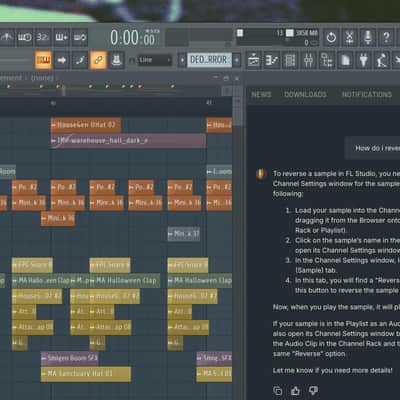Open help with the question mark icon
This screenshot has height=400, width=400.
(386, 37)
